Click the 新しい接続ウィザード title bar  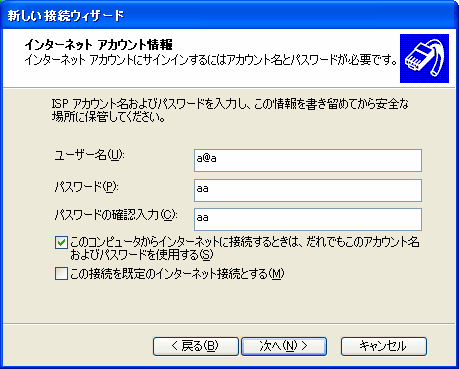click(229, 15)
